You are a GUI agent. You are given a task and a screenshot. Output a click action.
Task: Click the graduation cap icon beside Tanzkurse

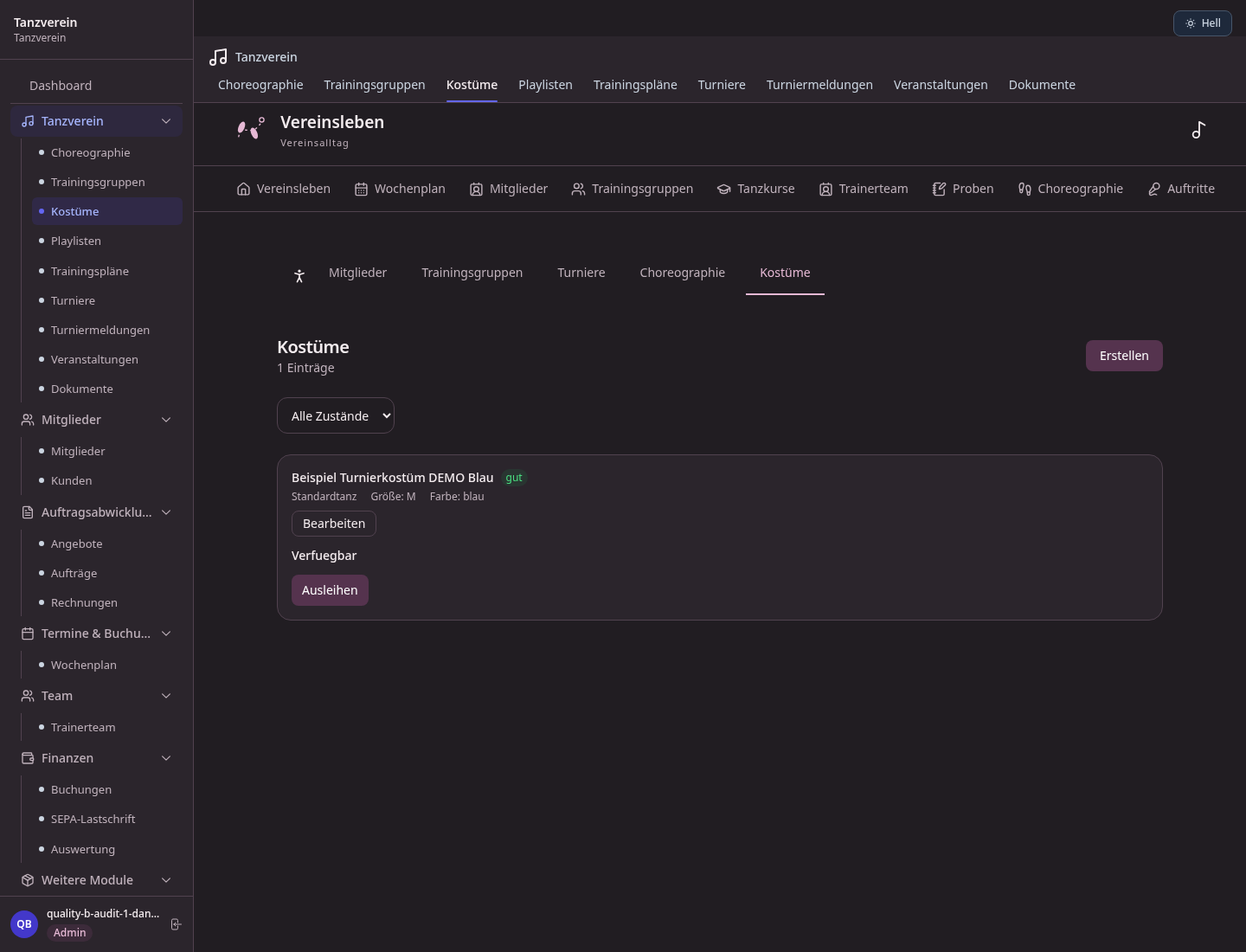tap(723, 189)
